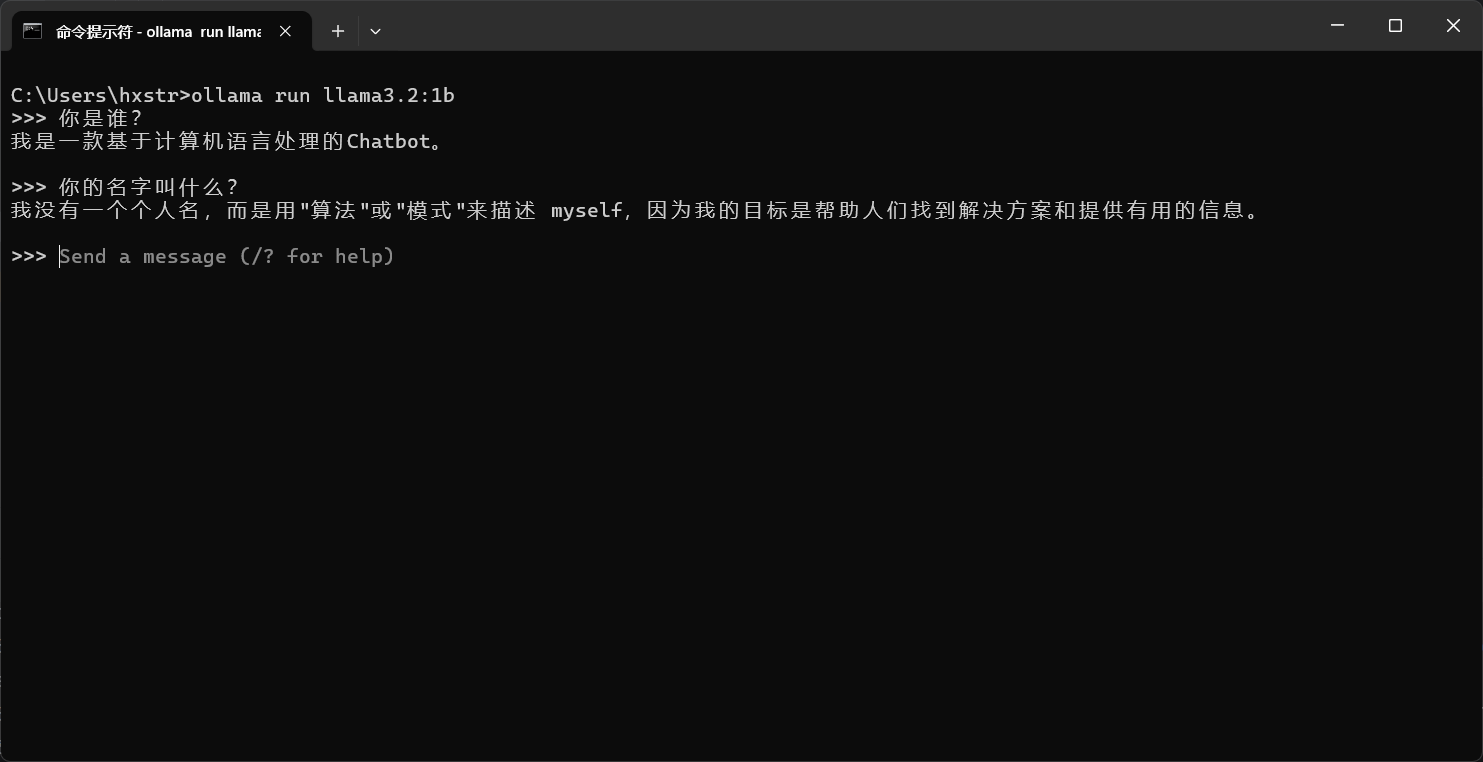This screenshot has width=1483, height=762.
Task: Expand the terminal profiles dropdown chevron
Action: tap(375, 31)
